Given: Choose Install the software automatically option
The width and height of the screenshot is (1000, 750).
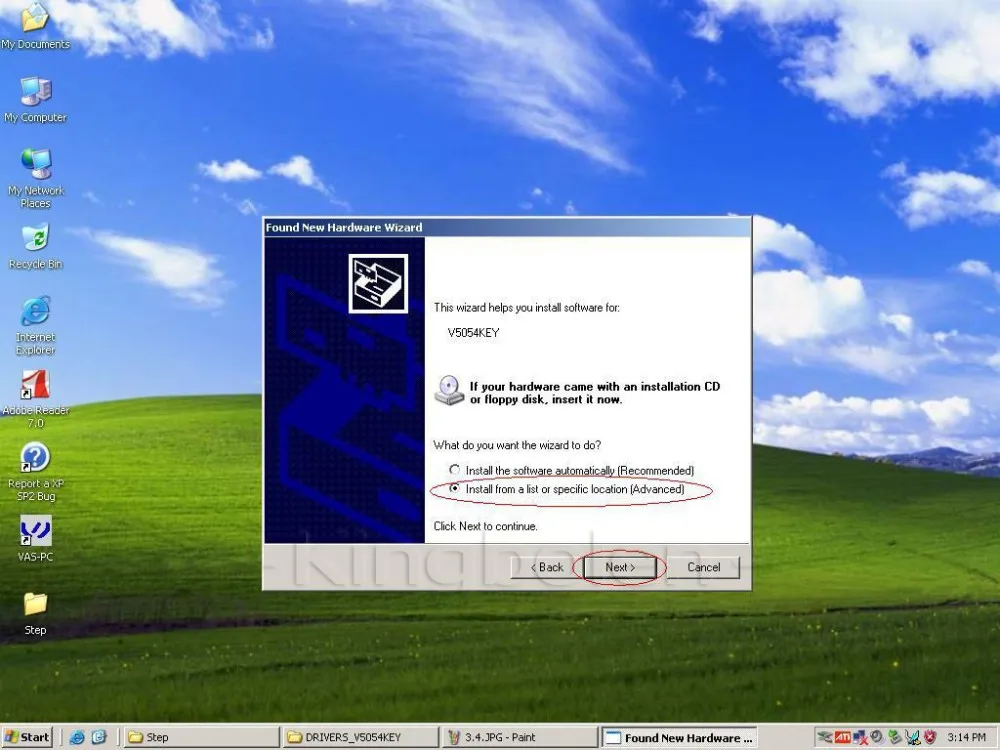Looking at the screenshot, I should coord(573,470).
